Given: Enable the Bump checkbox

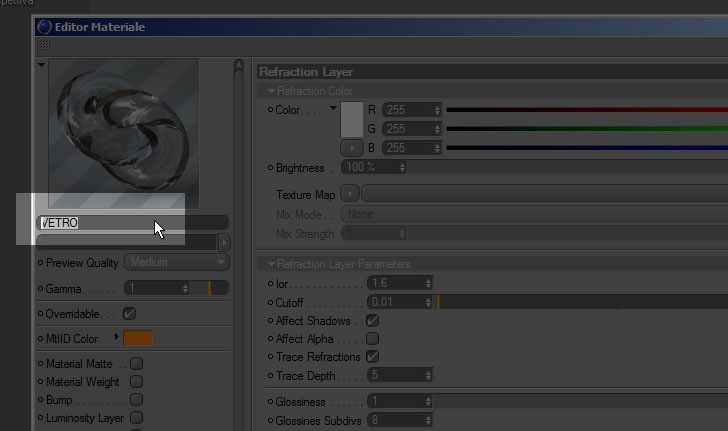Looking at the screenshot, I should [136, 400].
